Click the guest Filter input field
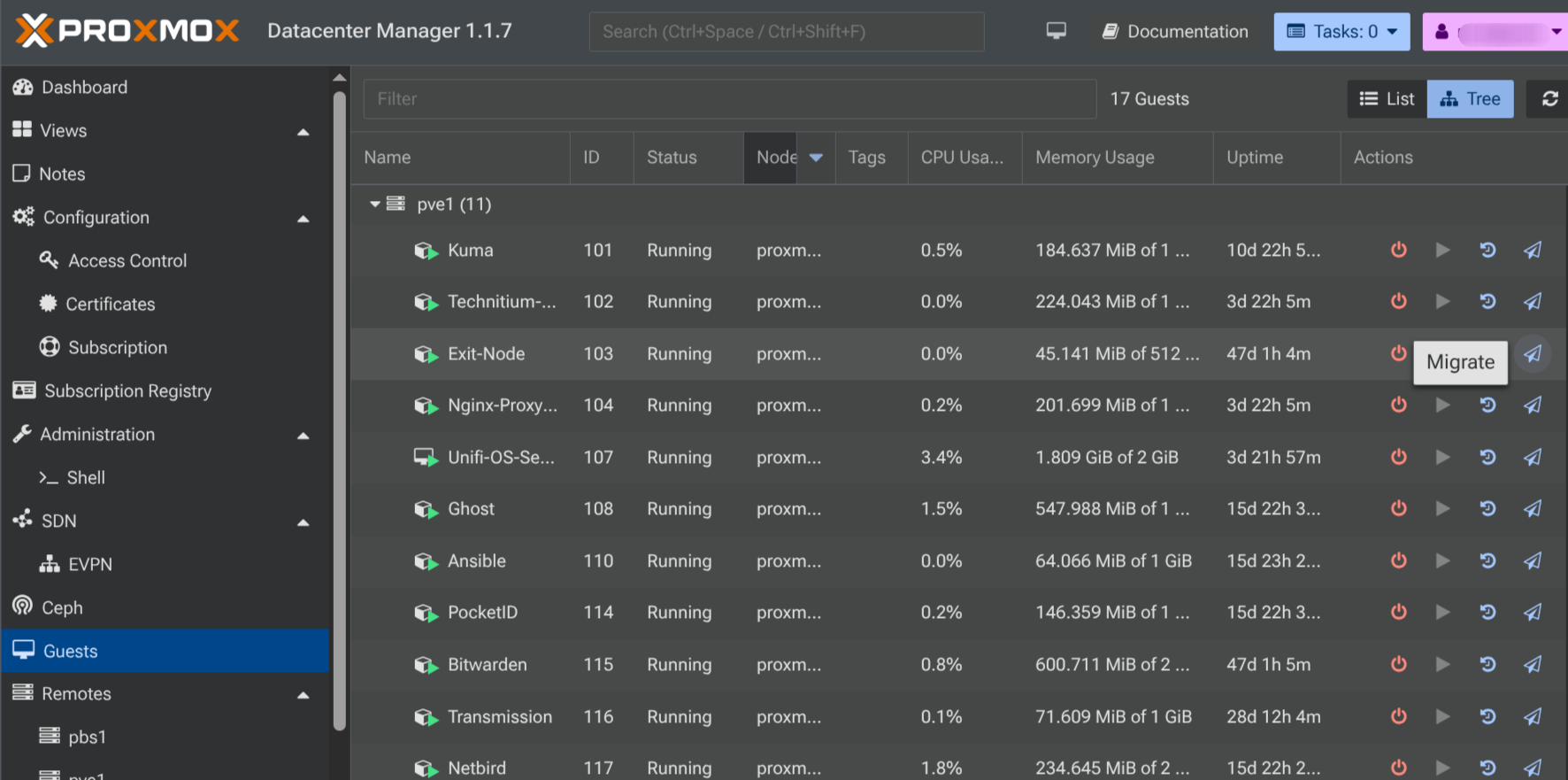The height and width of the screenshot is (780, 1568). (x=730, y=99)
